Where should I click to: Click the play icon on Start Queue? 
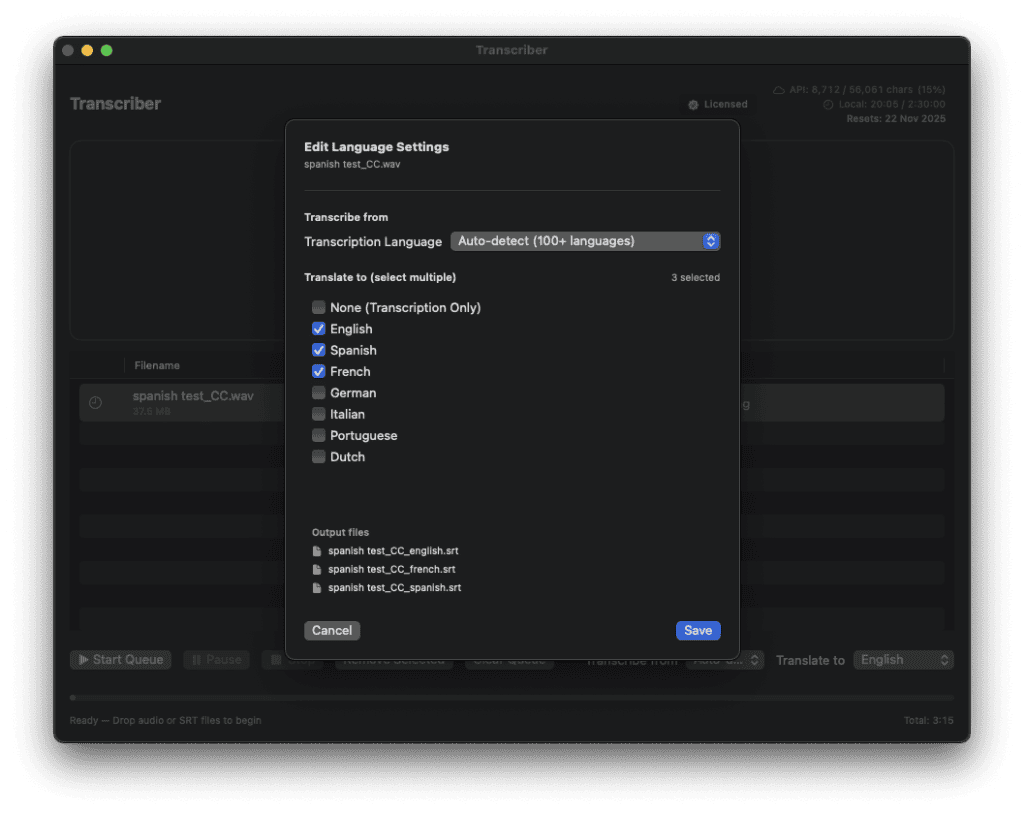tap(82, 660)
